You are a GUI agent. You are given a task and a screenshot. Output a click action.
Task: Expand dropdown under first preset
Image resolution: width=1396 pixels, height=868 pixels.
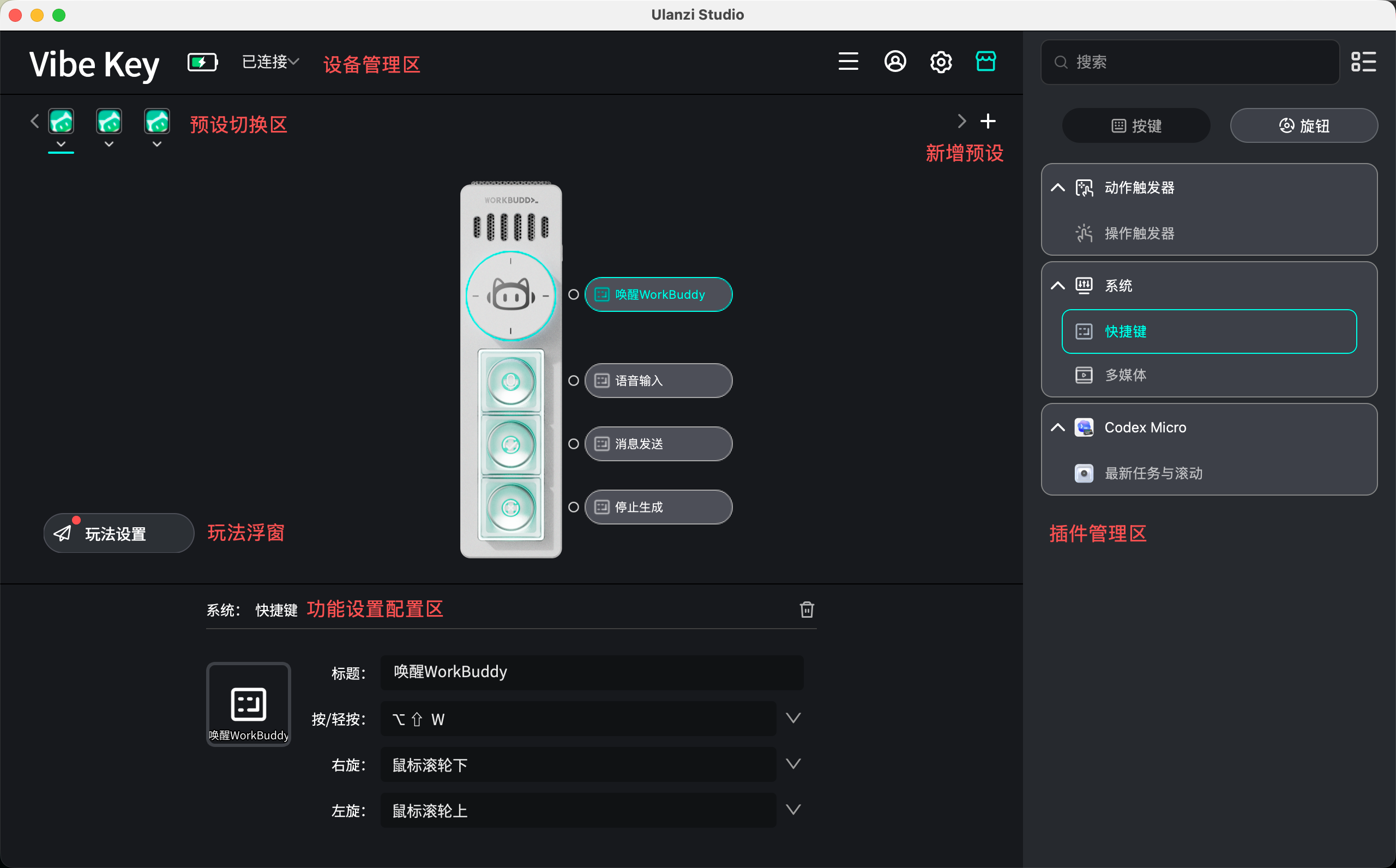pyautogui.click(x=61, y=144)
